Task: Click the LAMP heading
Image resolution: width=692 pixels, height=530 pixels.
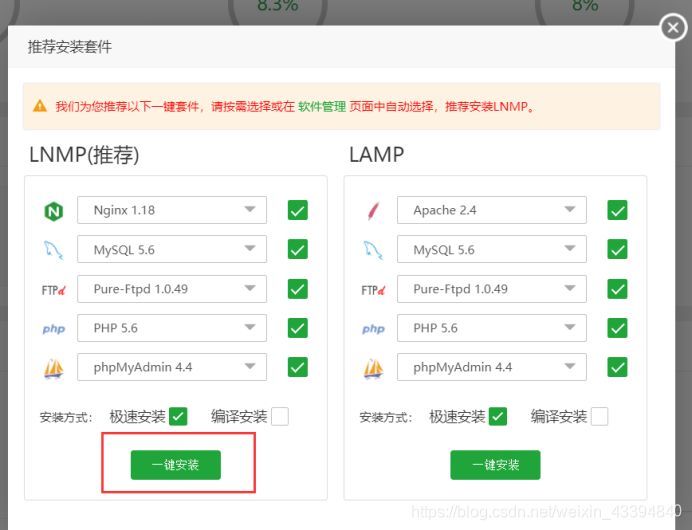Action: pyautogui.click(x=376, y=155)
